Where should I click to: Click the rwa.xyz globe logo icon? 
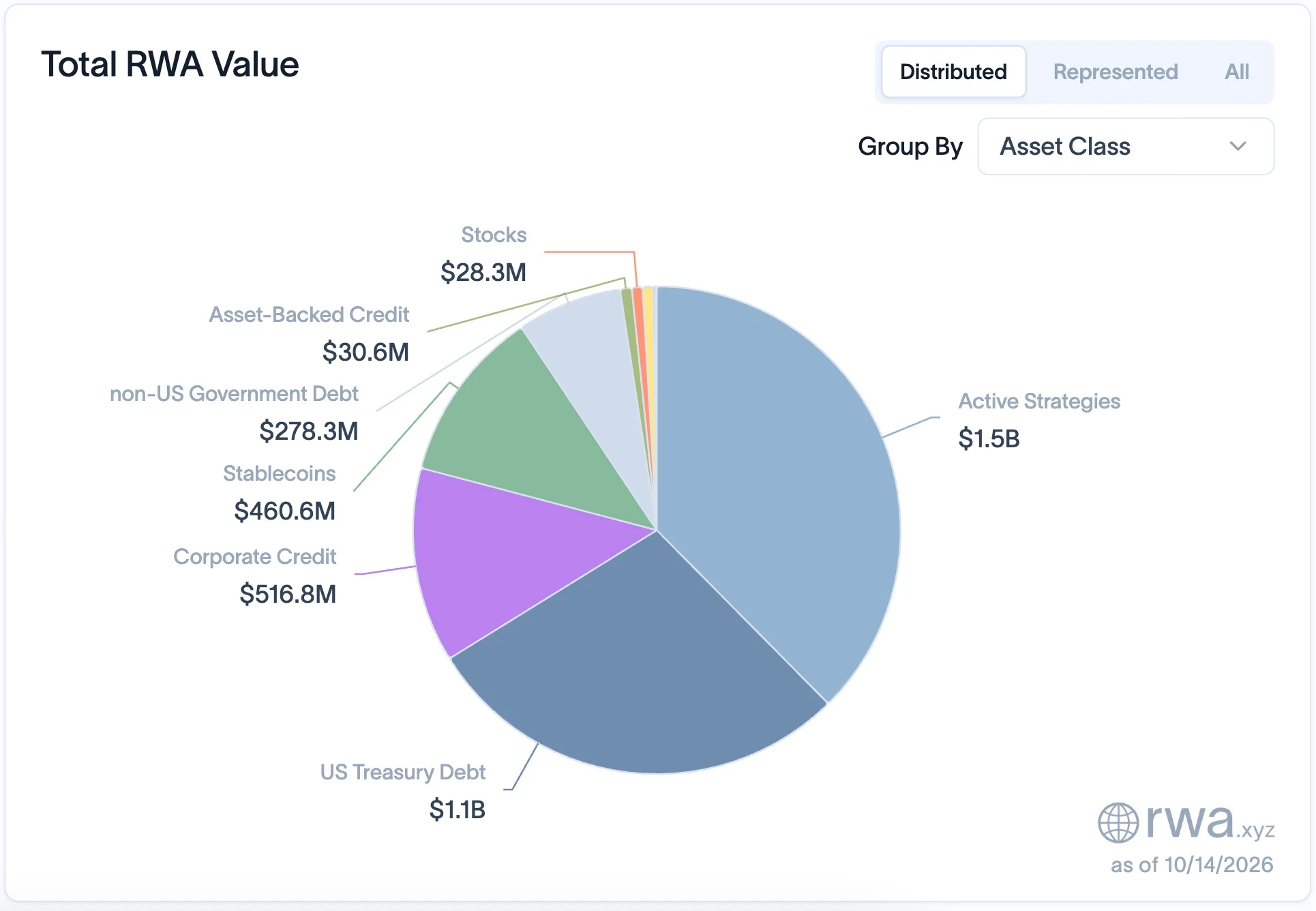point(1118,822)
